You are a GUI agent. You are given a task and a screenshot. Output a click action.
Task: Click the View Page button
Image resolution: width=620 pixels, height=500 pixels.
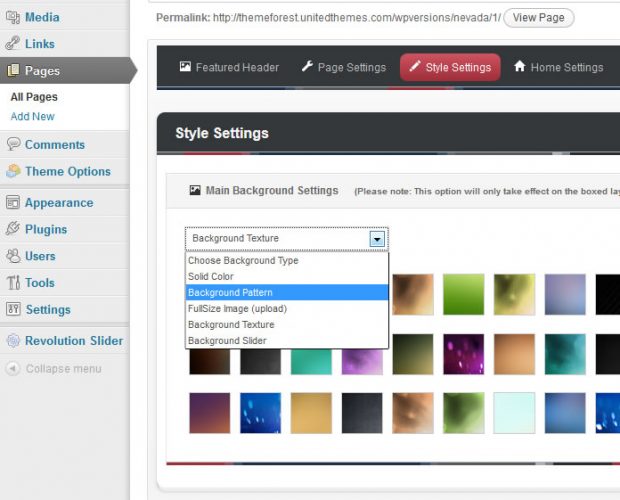[x=538, y=18]
